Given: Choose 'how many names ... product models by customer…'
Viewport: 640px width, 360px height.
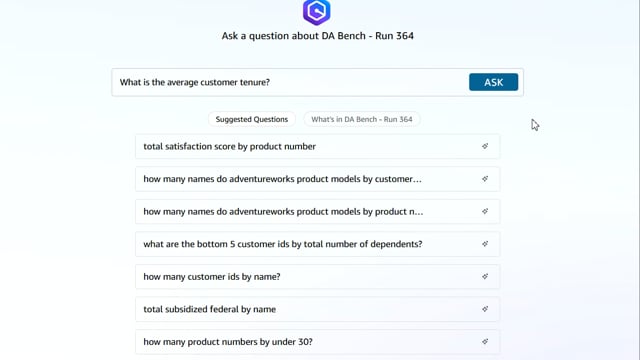Looking at the screenshot, I should tap(318, 179).
